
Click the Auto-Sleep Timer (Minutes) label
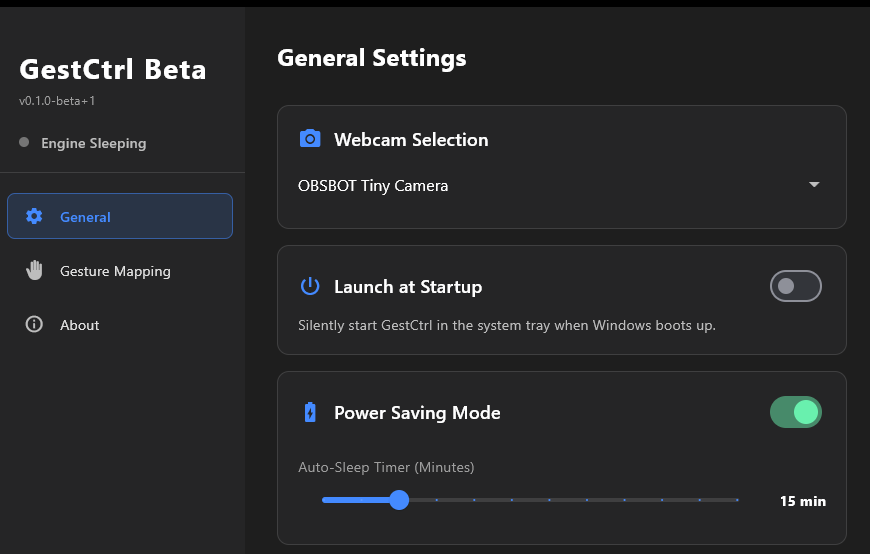[x=386, y=467]
